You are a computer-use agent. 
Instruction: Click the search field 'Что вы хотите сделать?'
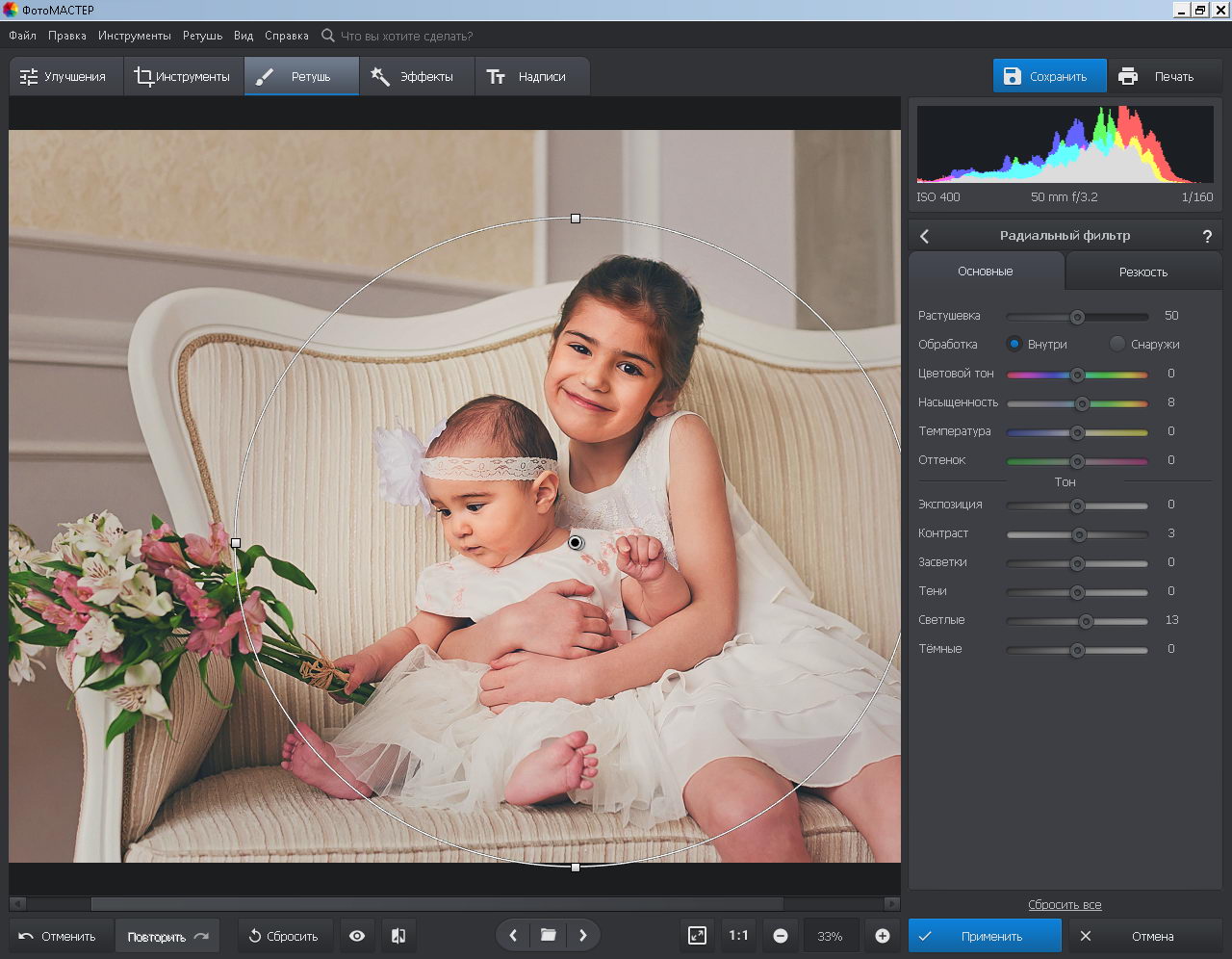(406, 36)
